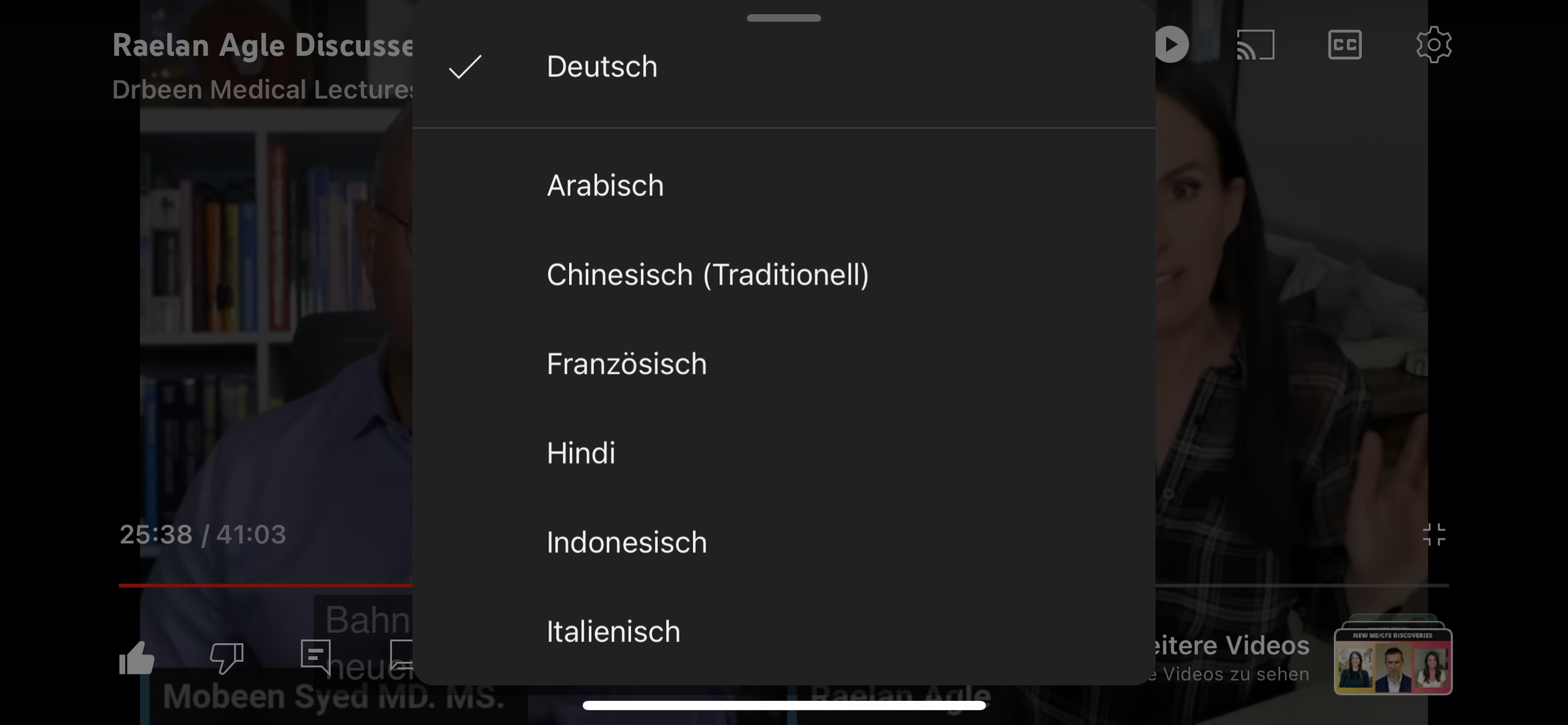
Task: Tap the thumbs up like icon
Action: click(x=137, y=657)
